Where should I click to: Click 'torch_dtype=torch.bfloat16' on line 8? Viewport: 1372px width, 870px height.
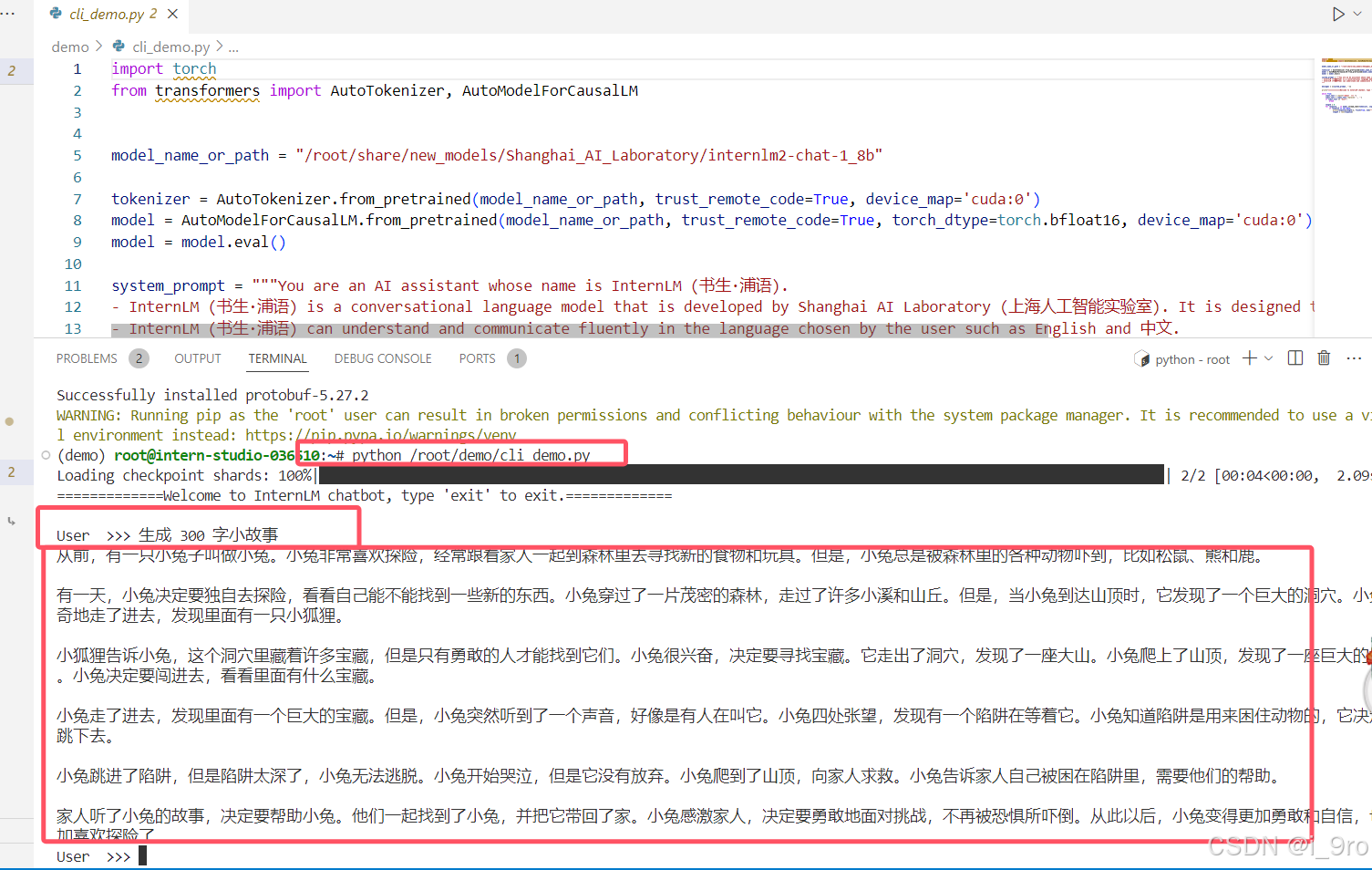coord(1006,220)
